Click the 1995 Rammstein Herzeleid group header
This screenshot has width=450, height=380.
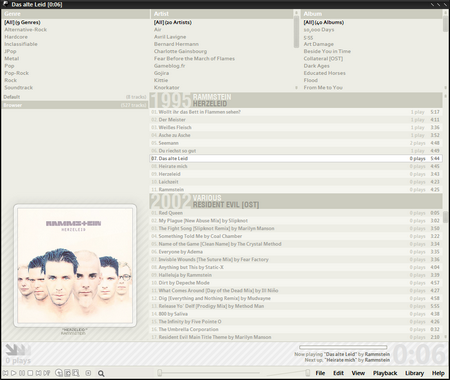click(x=296, y=100)
